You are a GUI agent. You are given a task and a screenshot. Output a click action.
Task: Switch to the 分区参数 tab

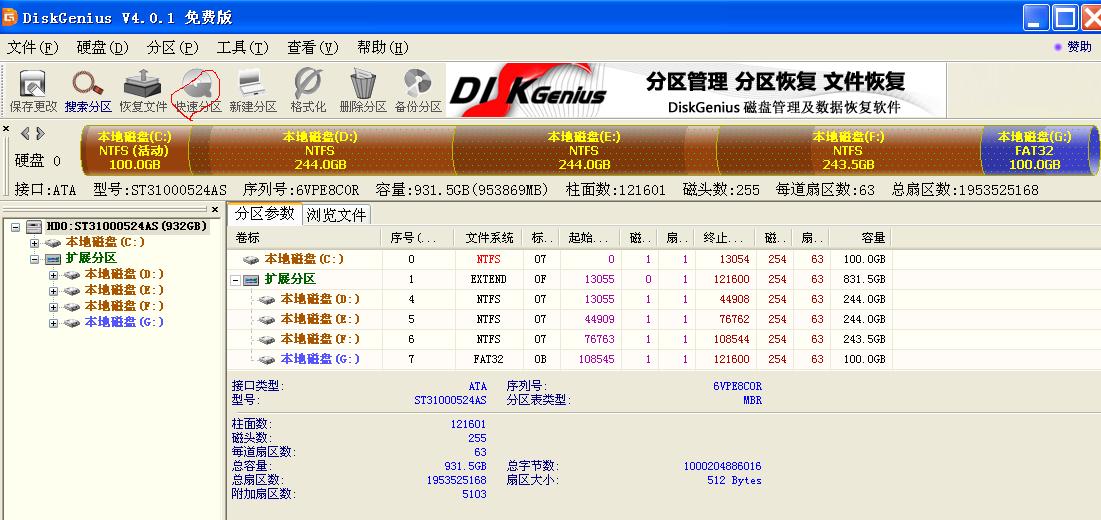265,214
